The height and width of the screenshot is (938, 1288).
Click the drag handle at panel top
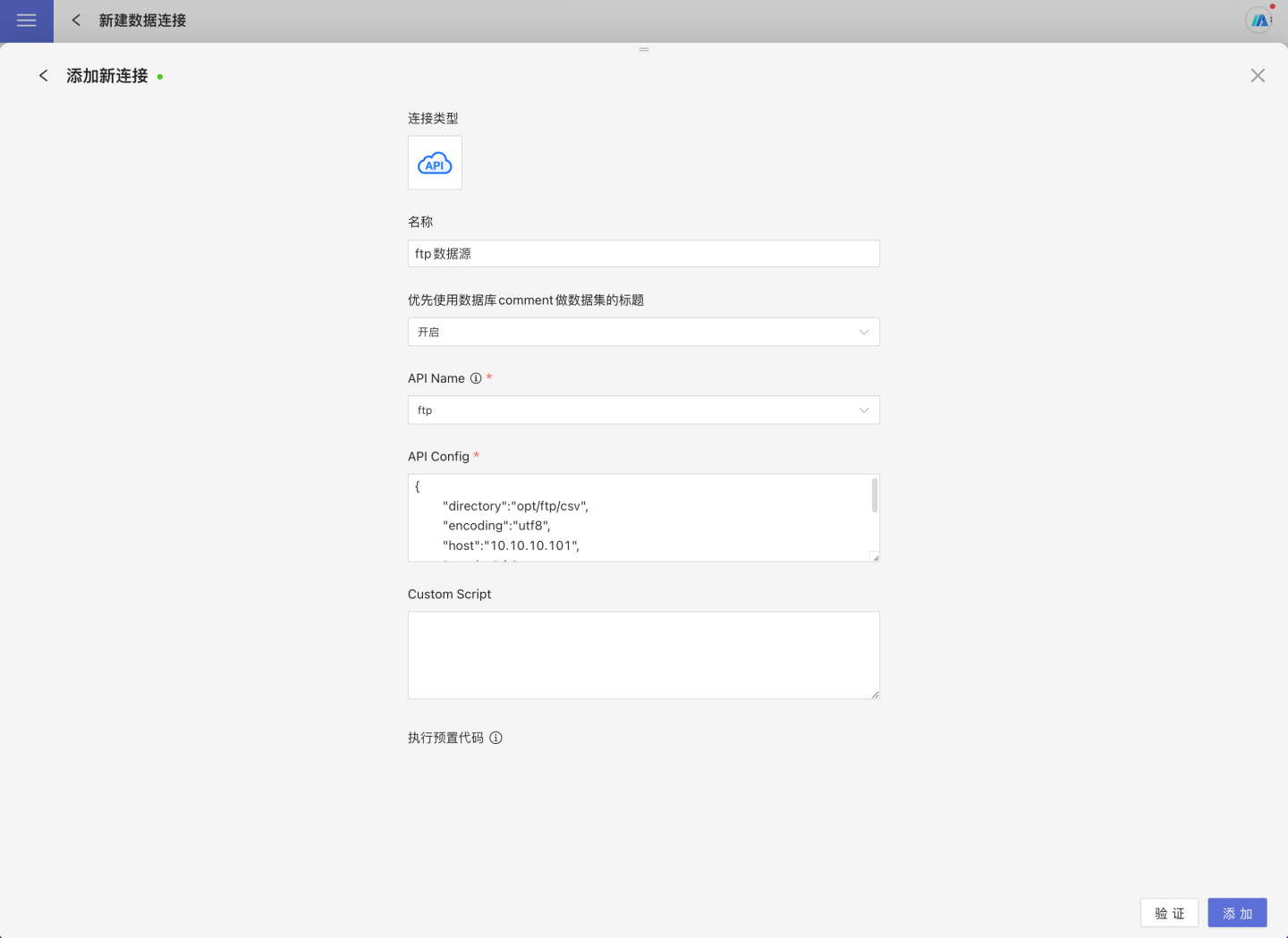(x=644, y=50)
